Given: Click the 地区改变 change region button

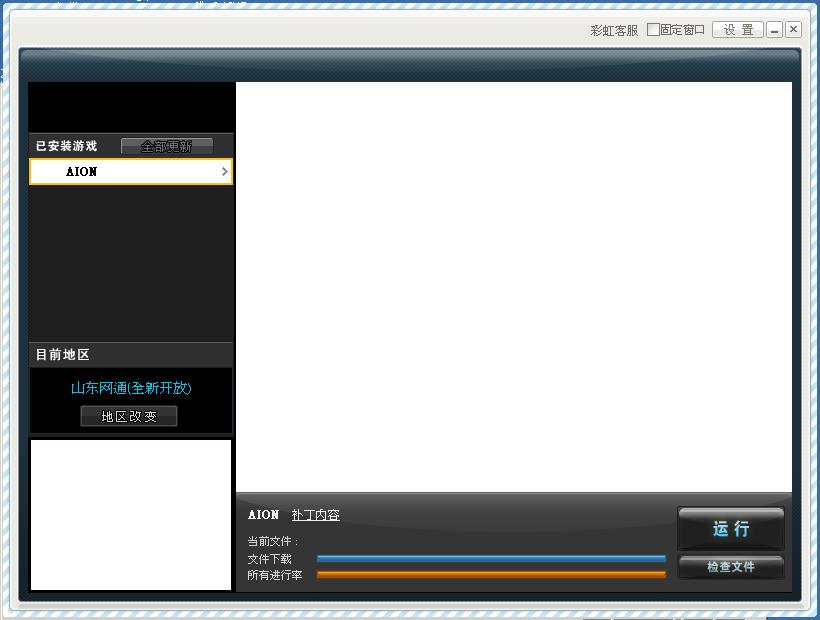Looking at the screenshot, I should (x=129, y=416).
